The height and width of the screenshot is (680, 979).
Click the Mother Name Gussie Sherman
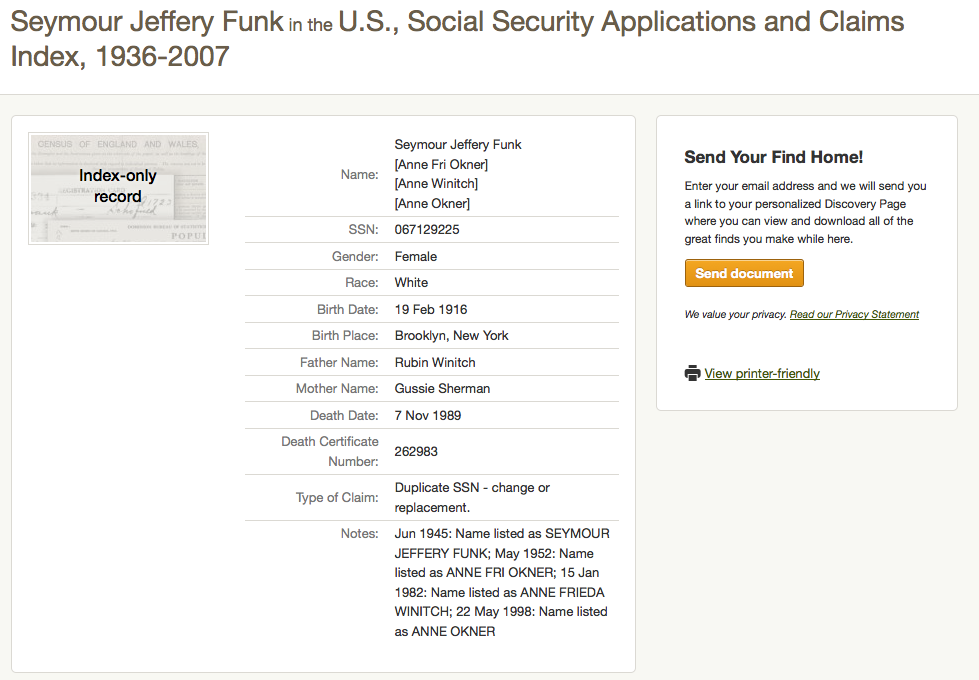(x=442, y=389)
